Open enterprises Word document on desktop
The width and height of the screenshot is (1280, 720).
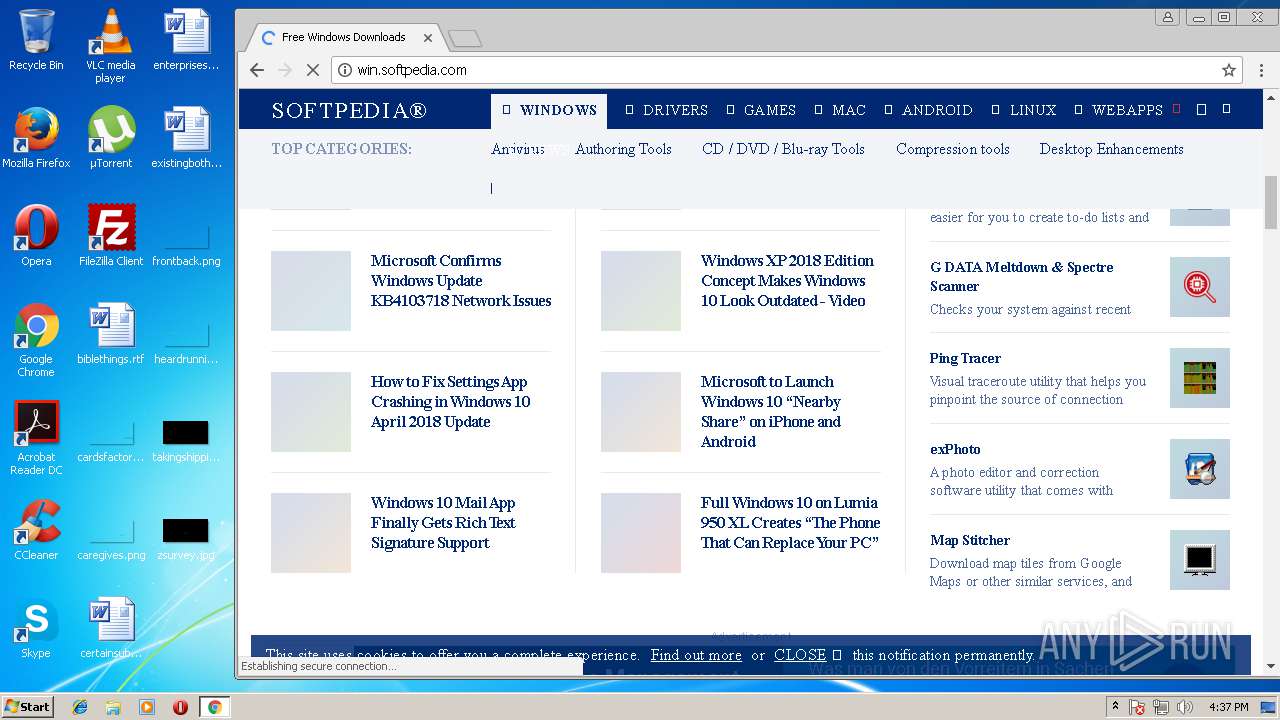186,40
